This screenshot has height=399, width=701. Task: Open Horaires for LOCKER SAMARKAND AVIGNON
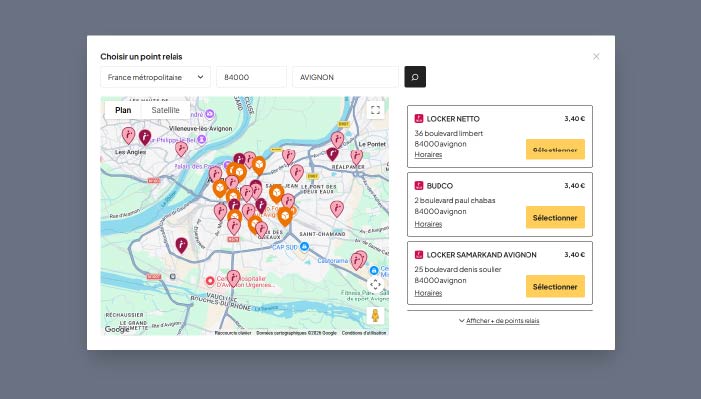(428, 293)
